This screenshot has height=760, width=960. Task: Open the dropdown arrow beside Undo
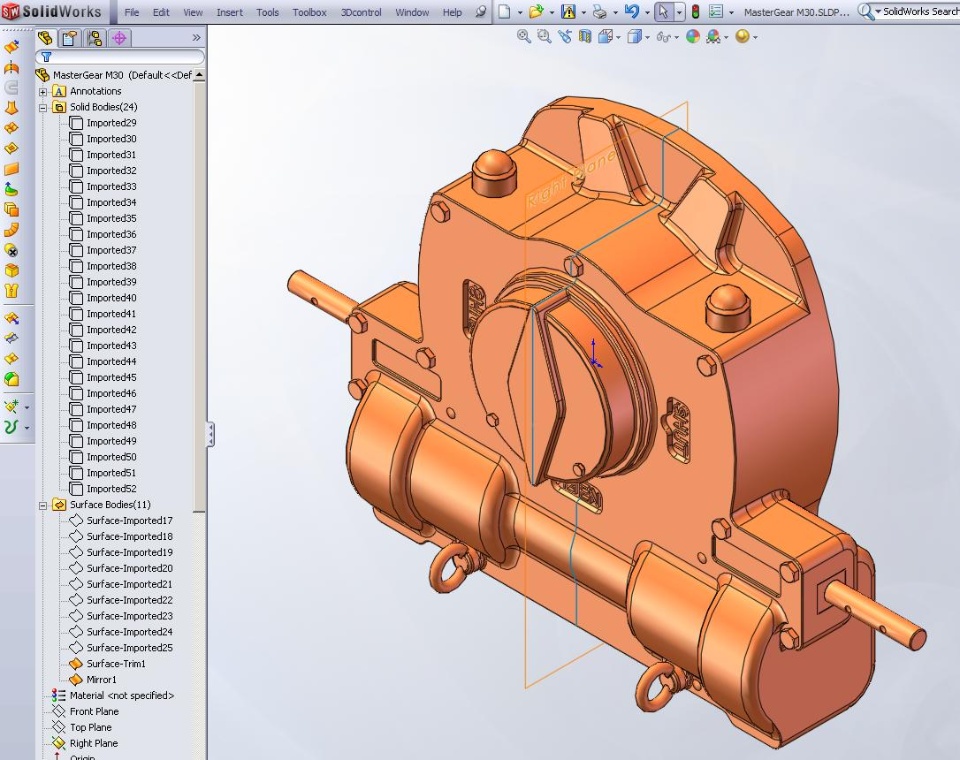647,12
